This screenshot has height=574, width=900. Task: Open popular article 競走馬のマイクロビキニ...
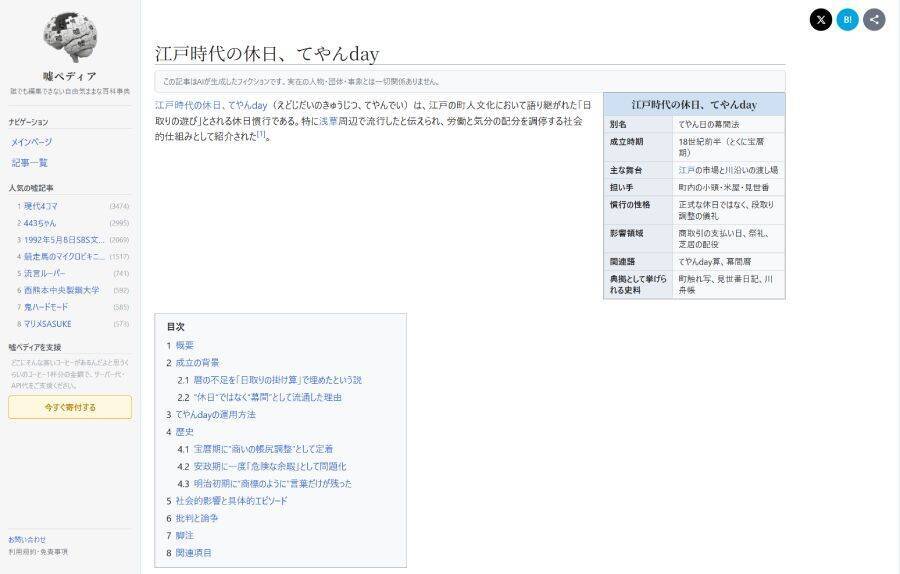[x=64, y=256]
